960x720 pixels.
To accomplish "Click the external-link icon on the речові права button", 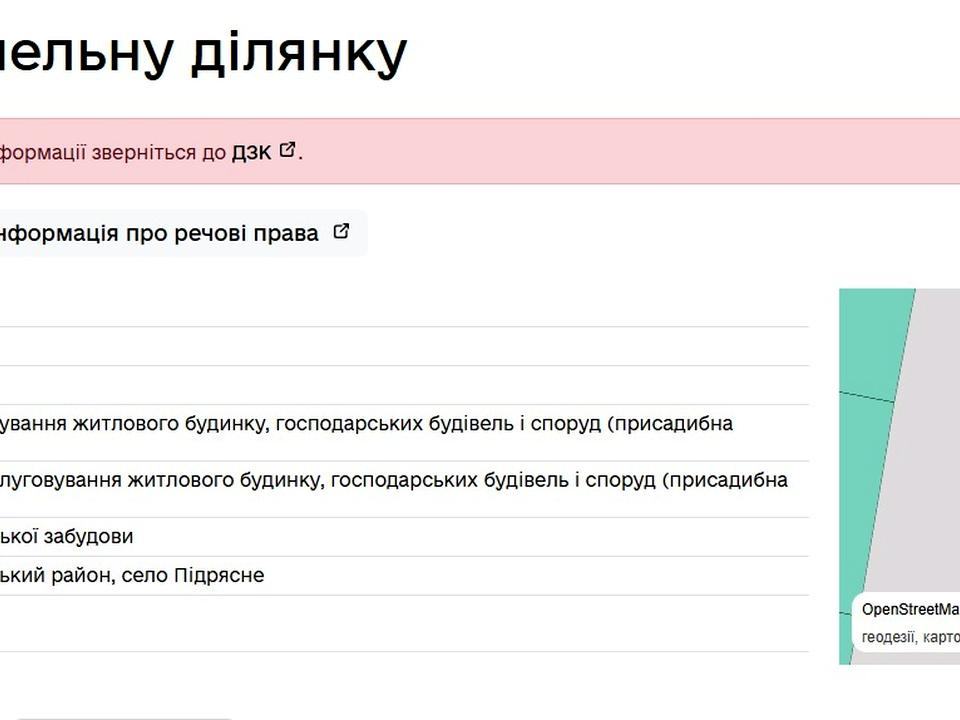I will click(x=341, y=232).
